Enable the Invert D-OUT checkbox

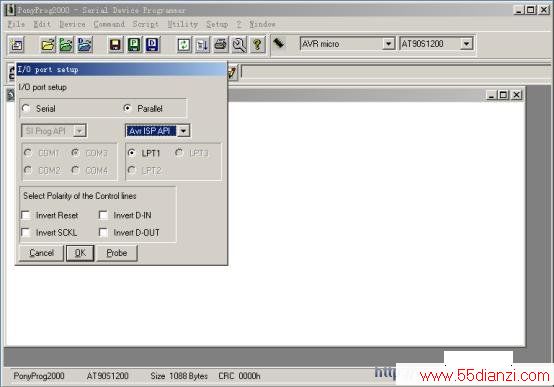point(103,232)
